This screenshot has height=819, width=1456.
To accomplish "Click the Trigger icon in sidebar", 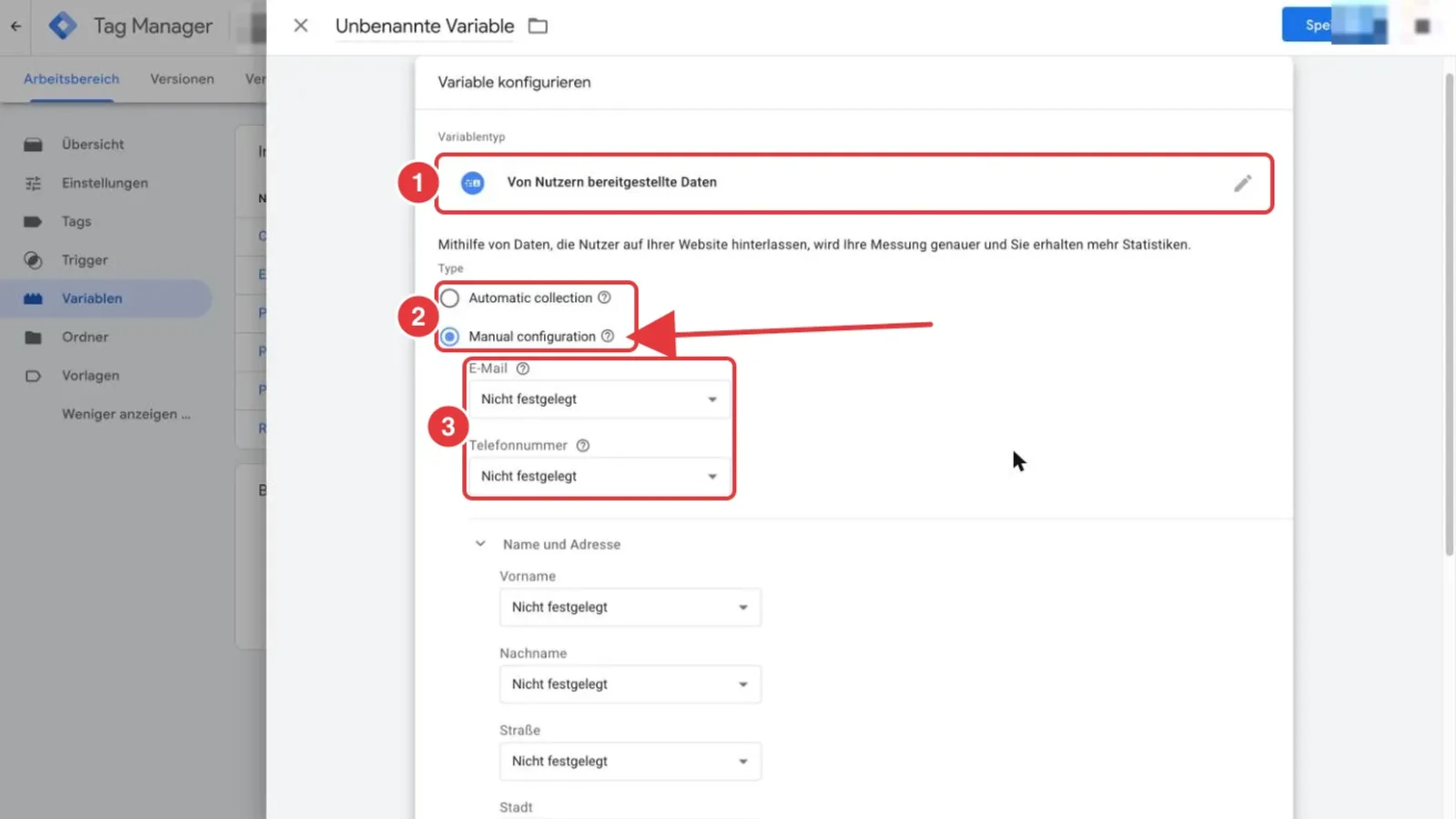I will 34,260.
